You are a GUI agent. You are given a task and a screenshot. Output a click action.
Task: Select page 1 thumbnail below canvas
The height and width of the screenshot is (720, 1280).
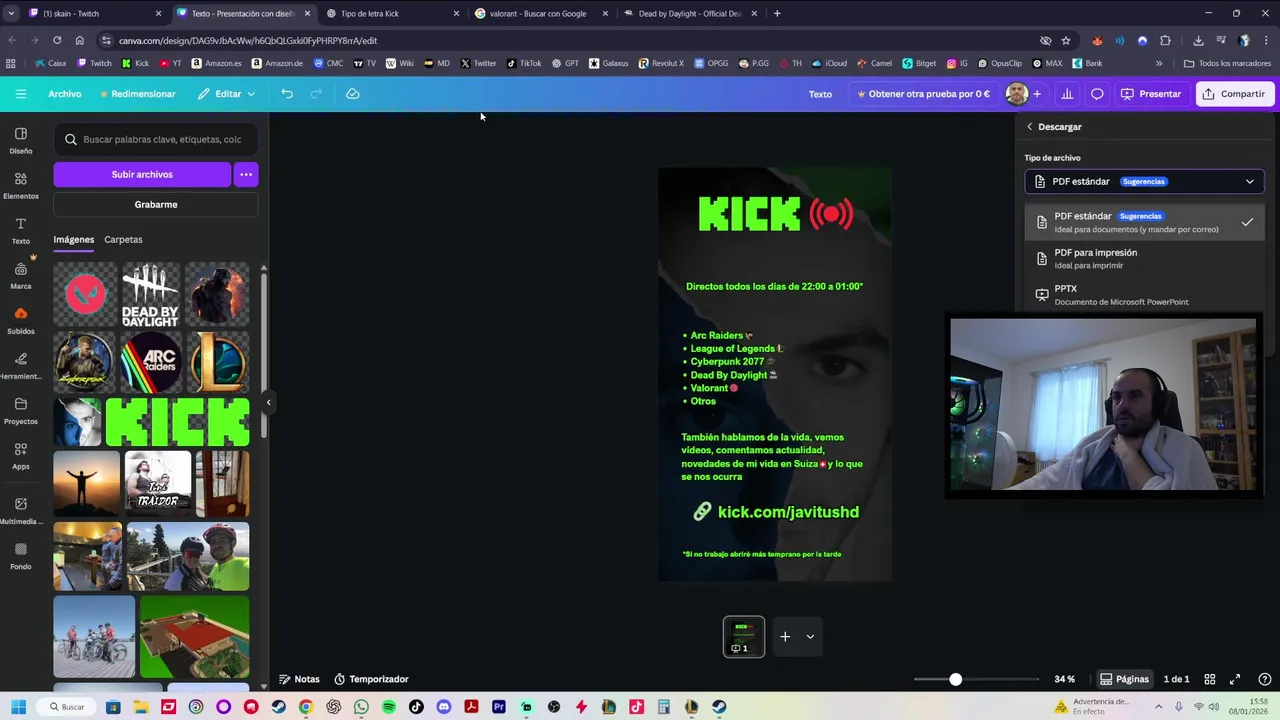click(744, 636)
